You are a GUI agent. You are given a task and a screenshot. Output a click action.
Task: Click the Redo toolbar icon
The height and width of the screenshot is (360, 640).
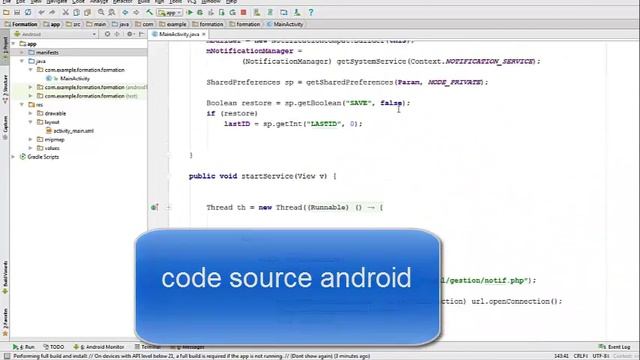52,13
